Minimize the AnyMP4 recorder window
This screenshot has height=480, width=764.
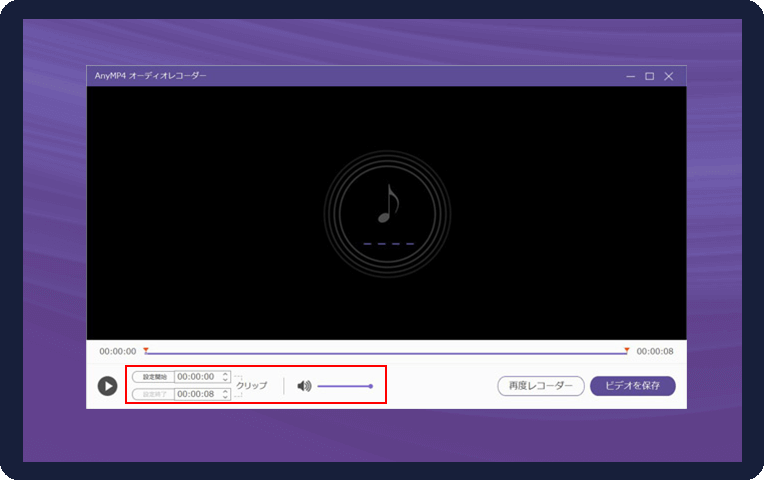(x=630, y=76)
